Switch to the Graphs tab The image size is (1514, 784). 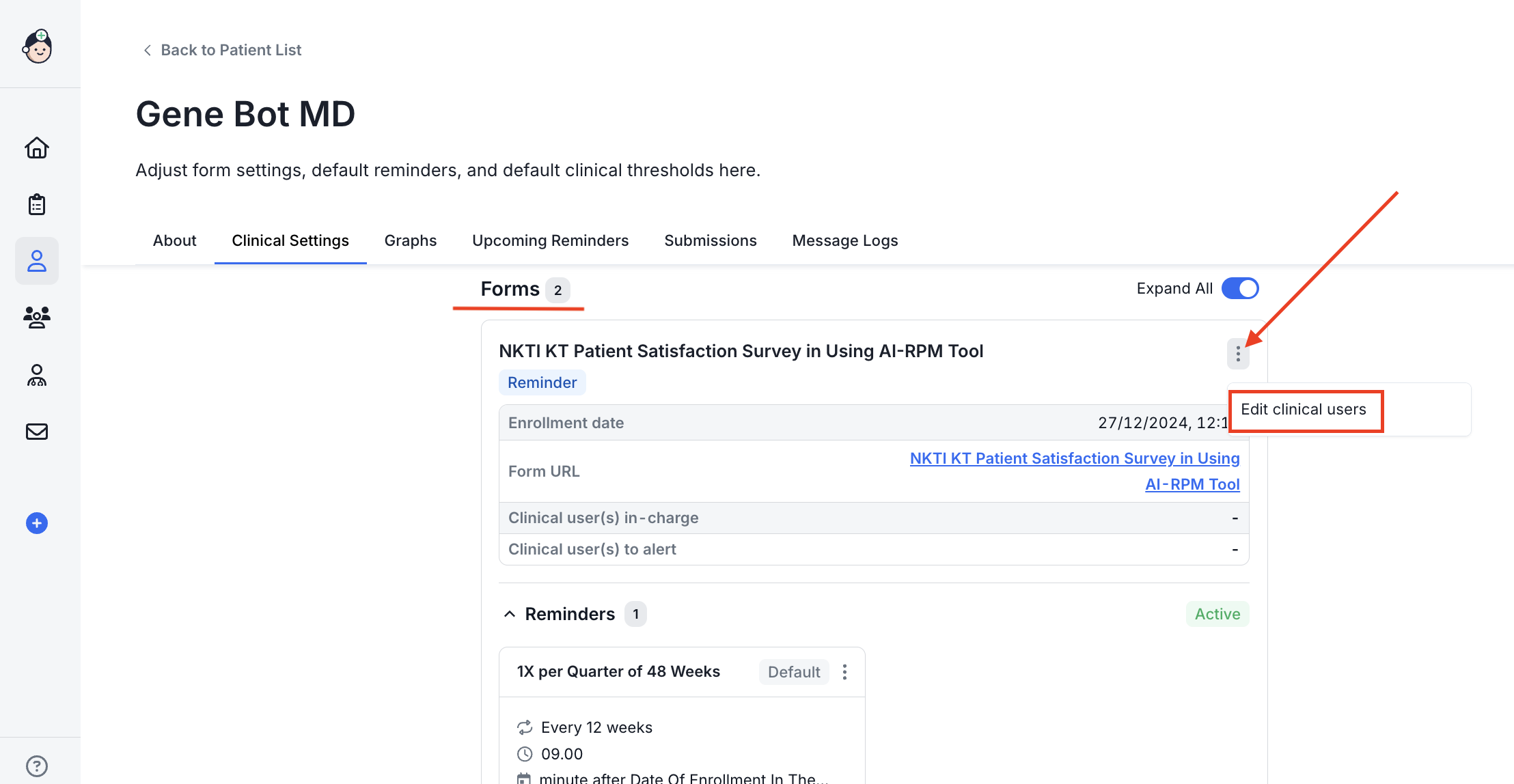point(410,240)
